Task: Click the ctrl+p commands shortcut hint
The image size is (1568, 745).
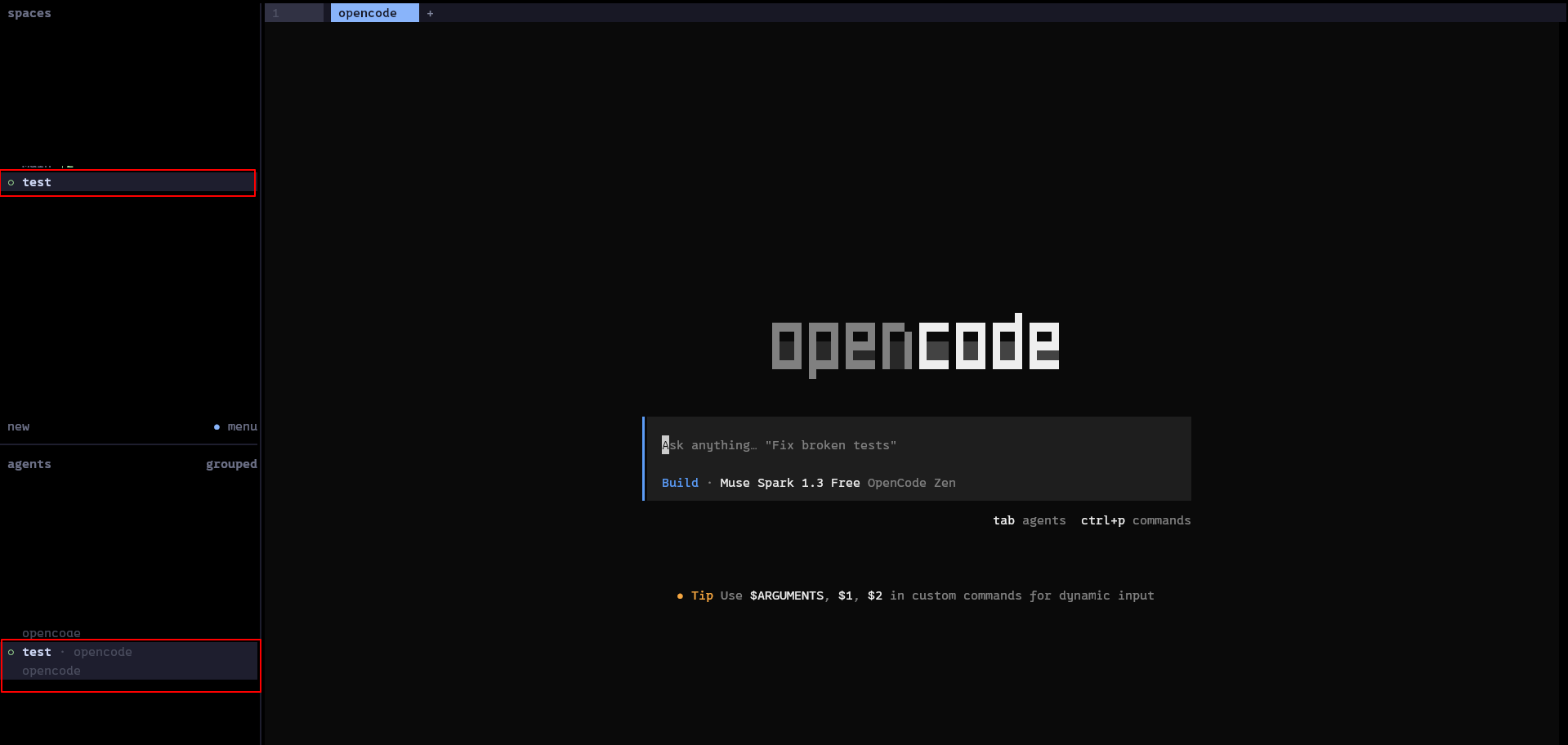Action: (x=1136, y=520)
